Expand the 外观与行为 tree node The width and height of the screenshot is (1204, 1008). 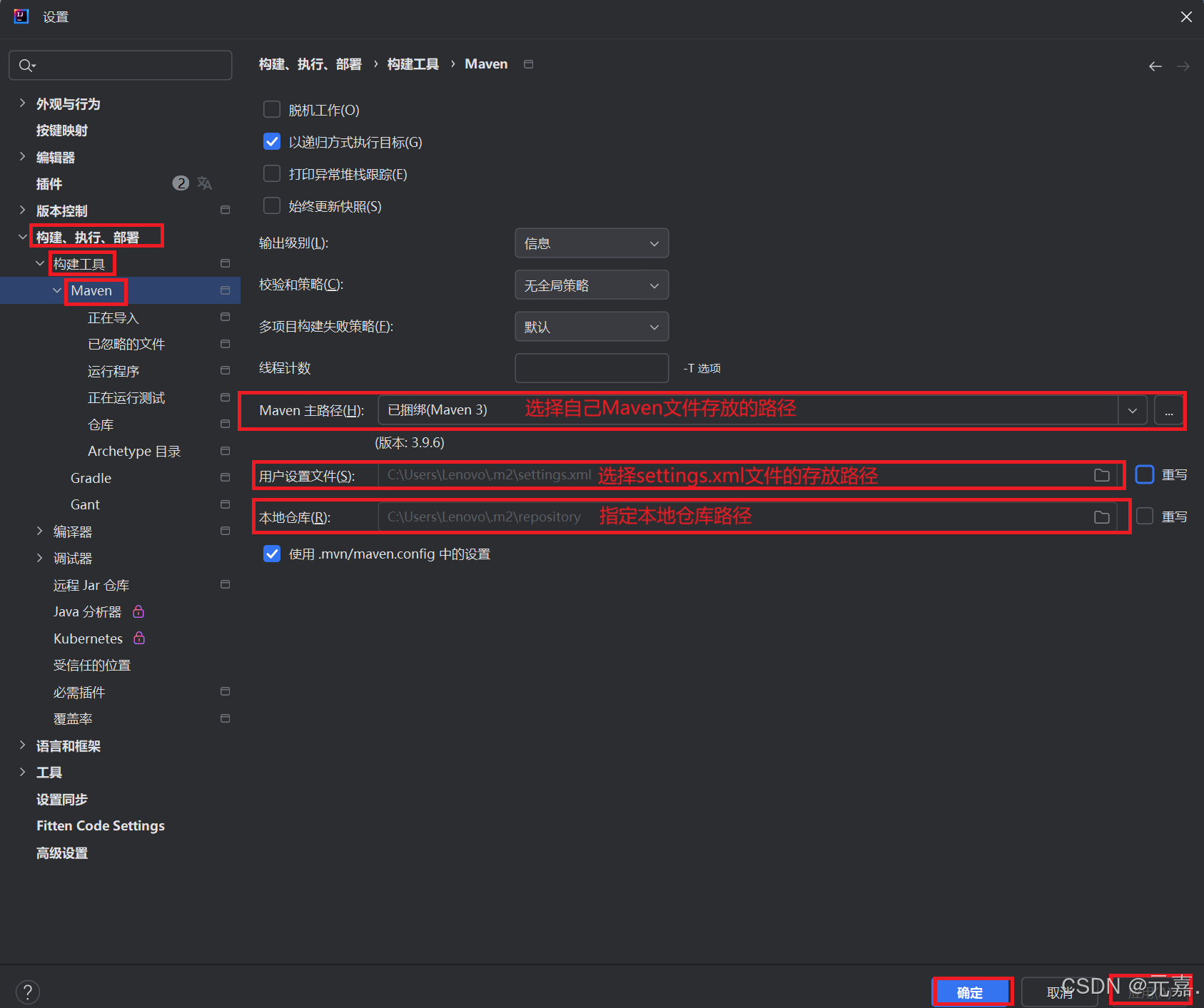(22, 103)
